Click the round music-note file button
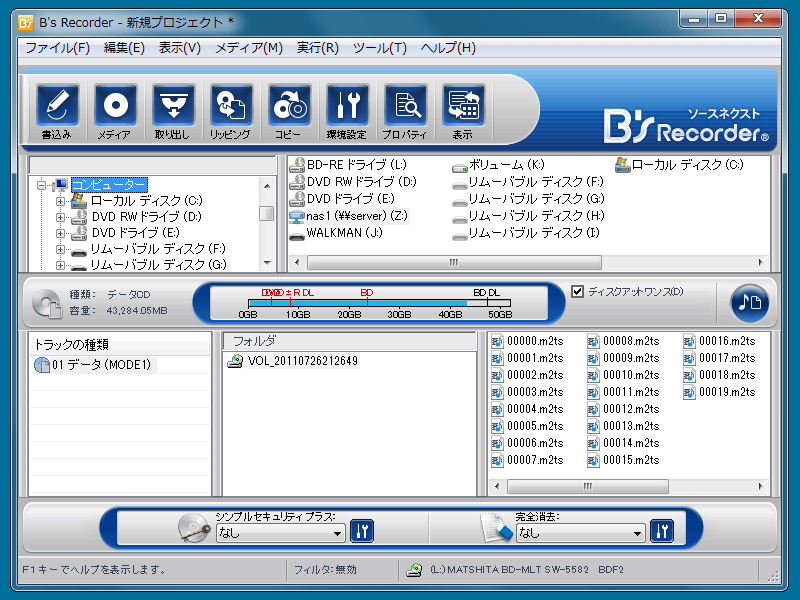Screen dimensions: 800x600 click(749, 303)
